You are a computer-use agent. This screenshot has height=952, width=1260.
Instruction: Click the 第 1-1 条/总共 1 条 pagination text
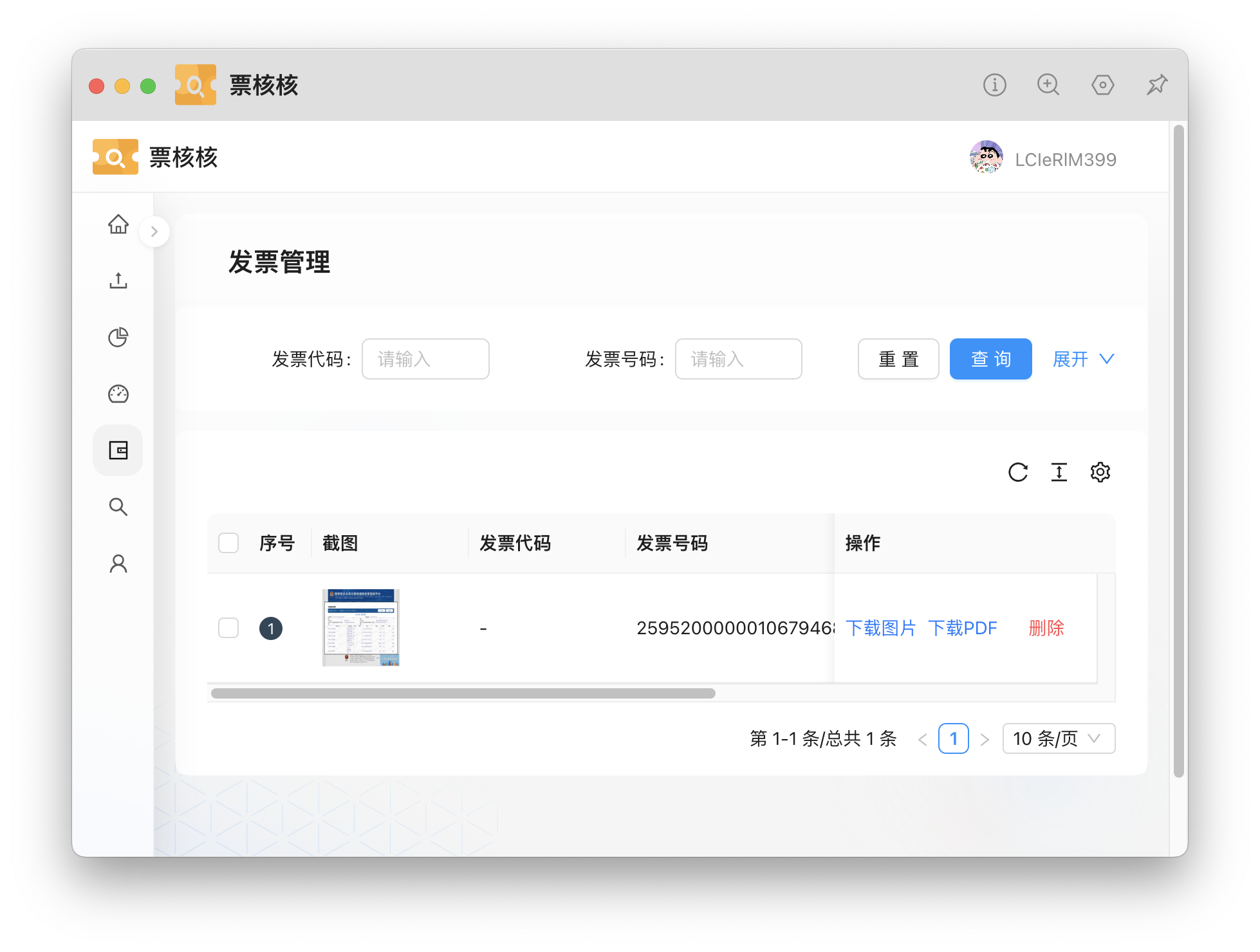point(823,738)
